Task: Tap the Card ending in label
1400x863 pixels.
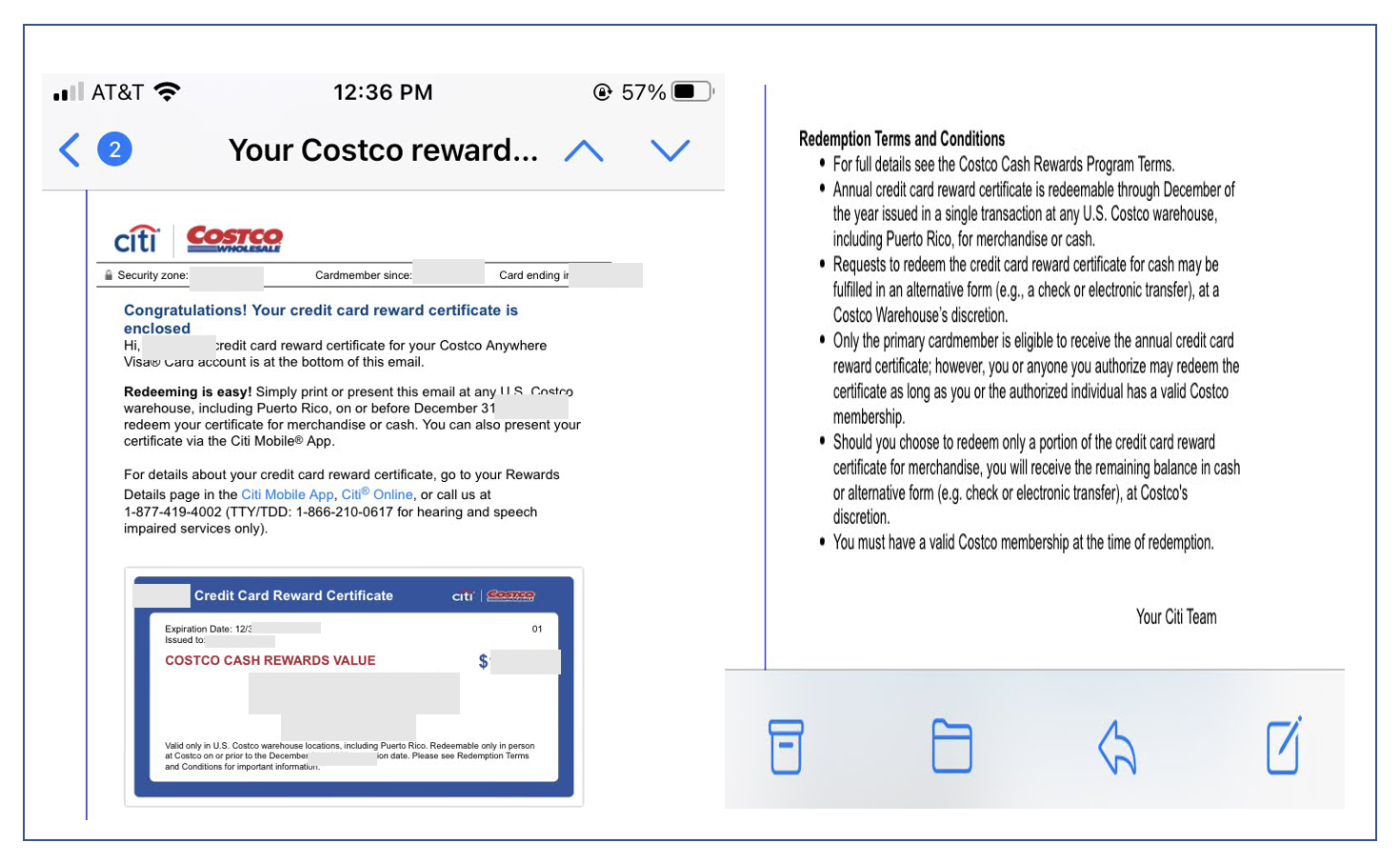Action: [533, 275]
